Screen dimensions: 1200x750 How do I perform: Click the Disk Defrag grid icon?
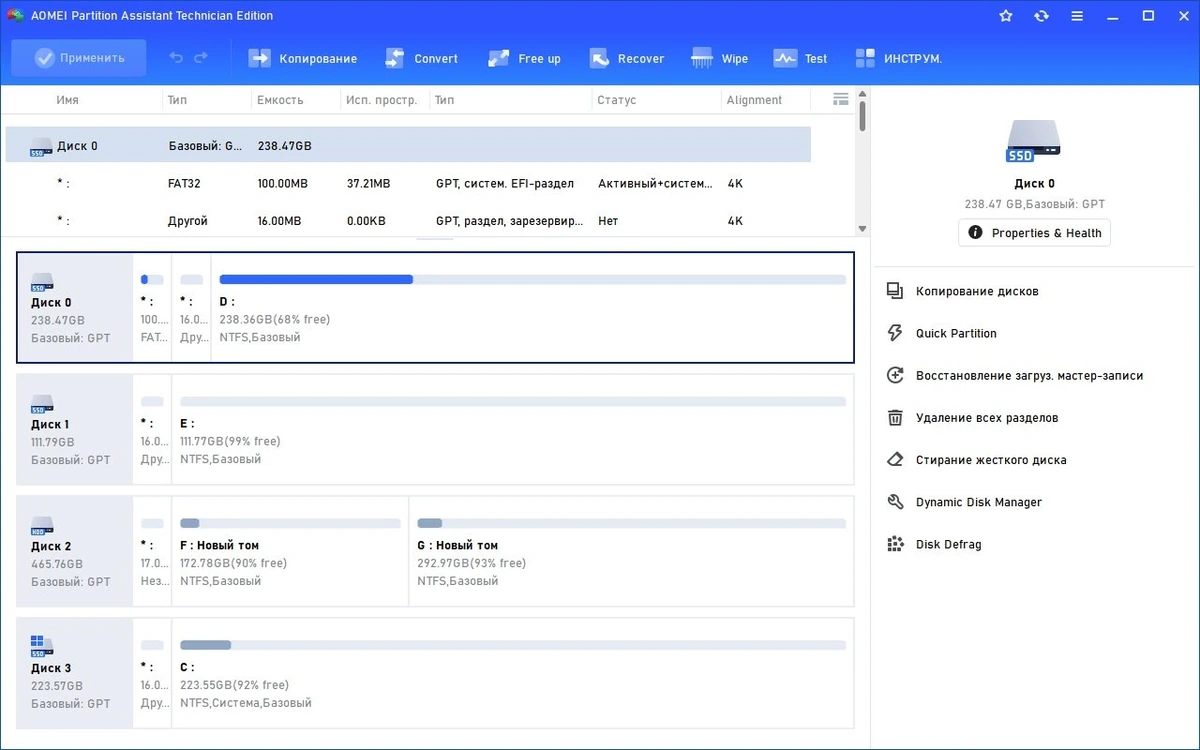point(896,544)
